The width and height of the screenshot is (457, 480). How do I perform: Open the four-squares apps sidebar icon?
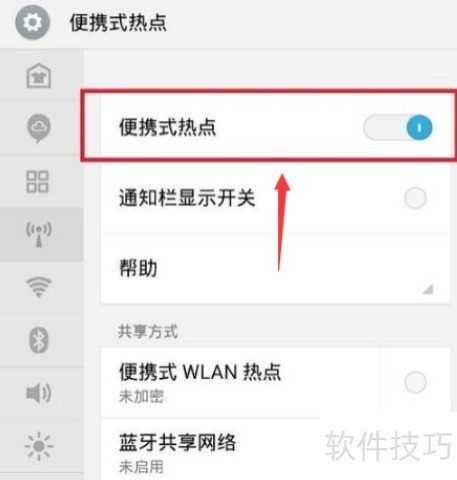[37, 182]
